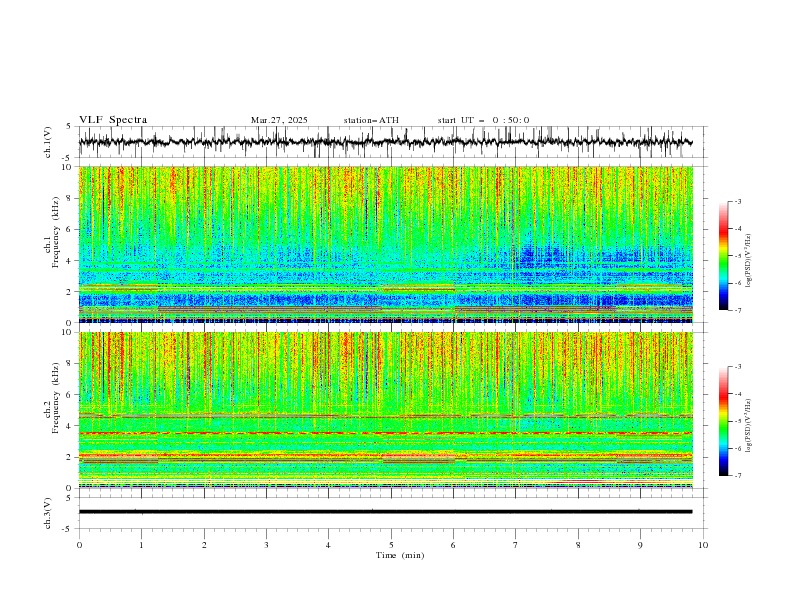Click the "-5" tick on ch.1(V) axis

(68, 158)
